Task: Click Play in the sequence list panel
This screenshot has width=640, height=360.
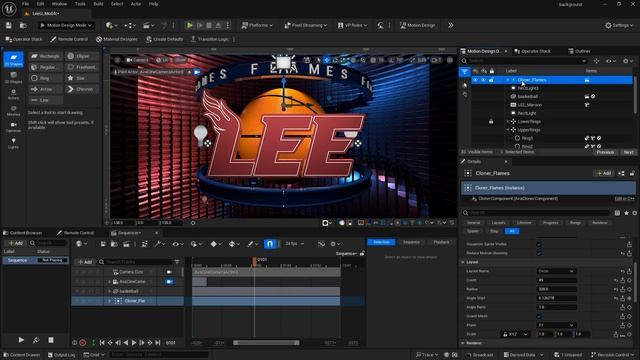Action: (21, 340)
